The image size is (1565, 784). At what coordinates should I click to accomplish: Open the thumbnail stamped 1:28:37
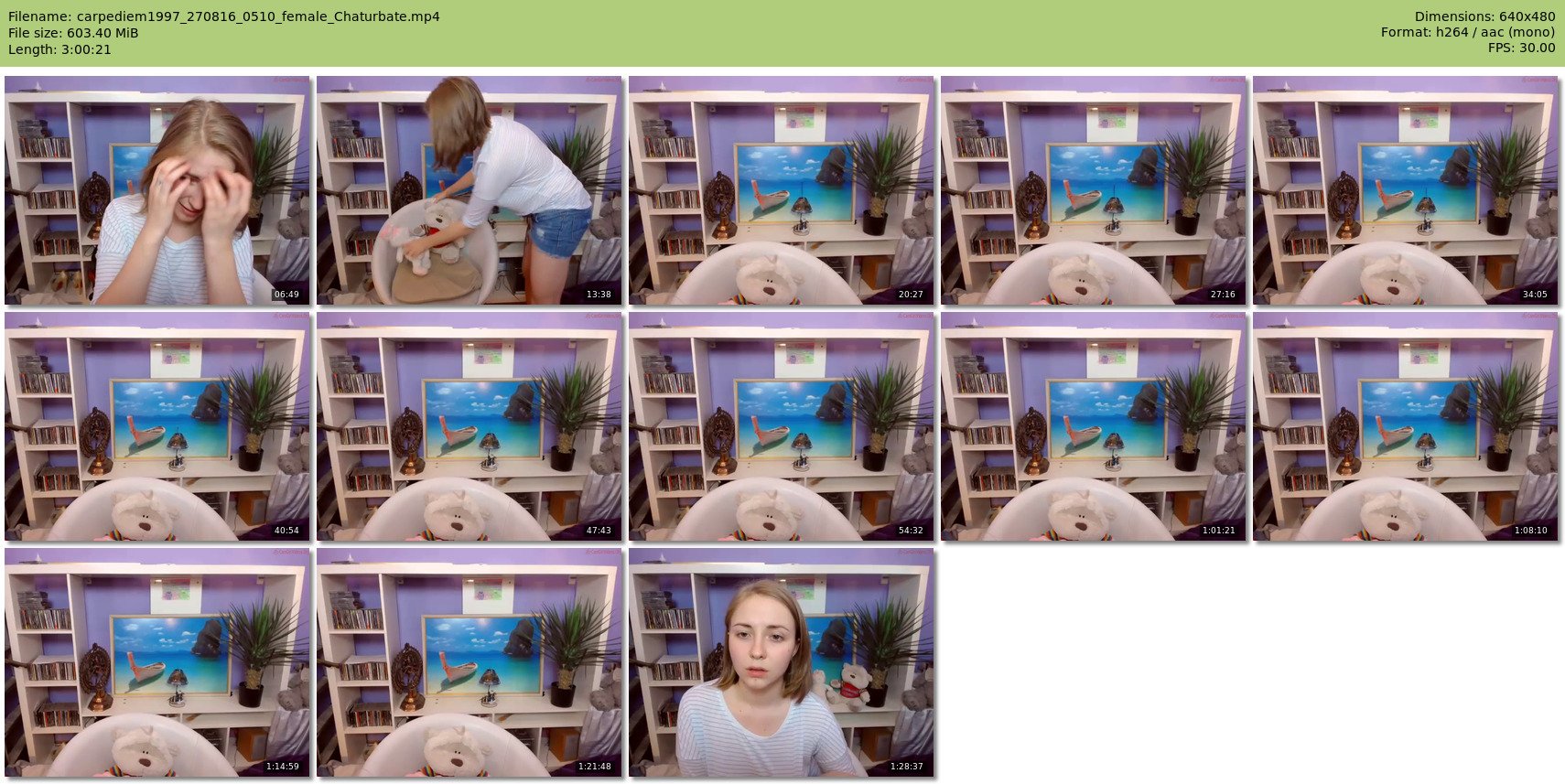[x=782, y=662]
